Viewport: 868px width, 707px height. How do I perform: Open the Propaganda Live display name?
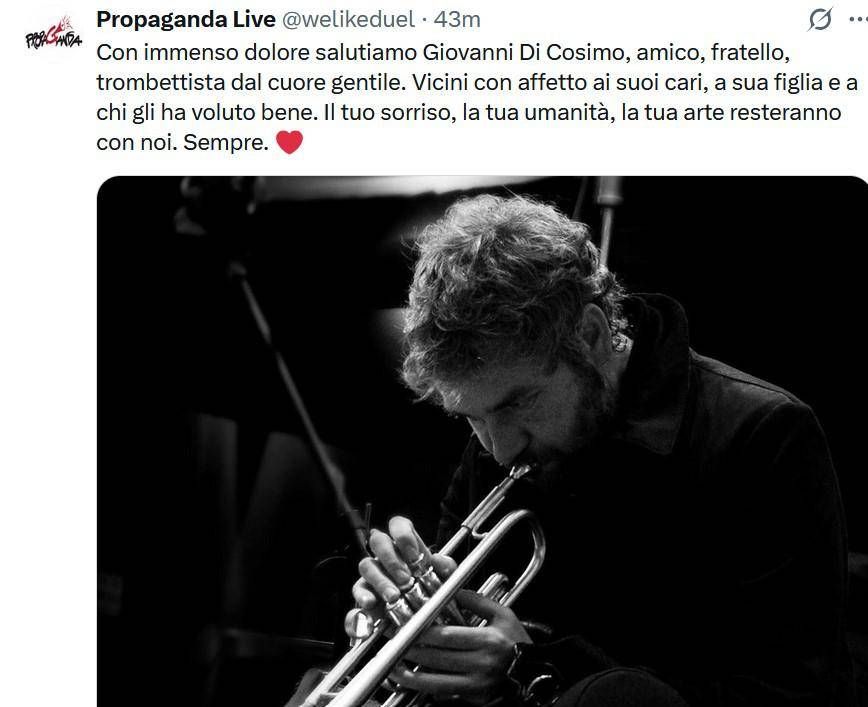coord(186,19)
